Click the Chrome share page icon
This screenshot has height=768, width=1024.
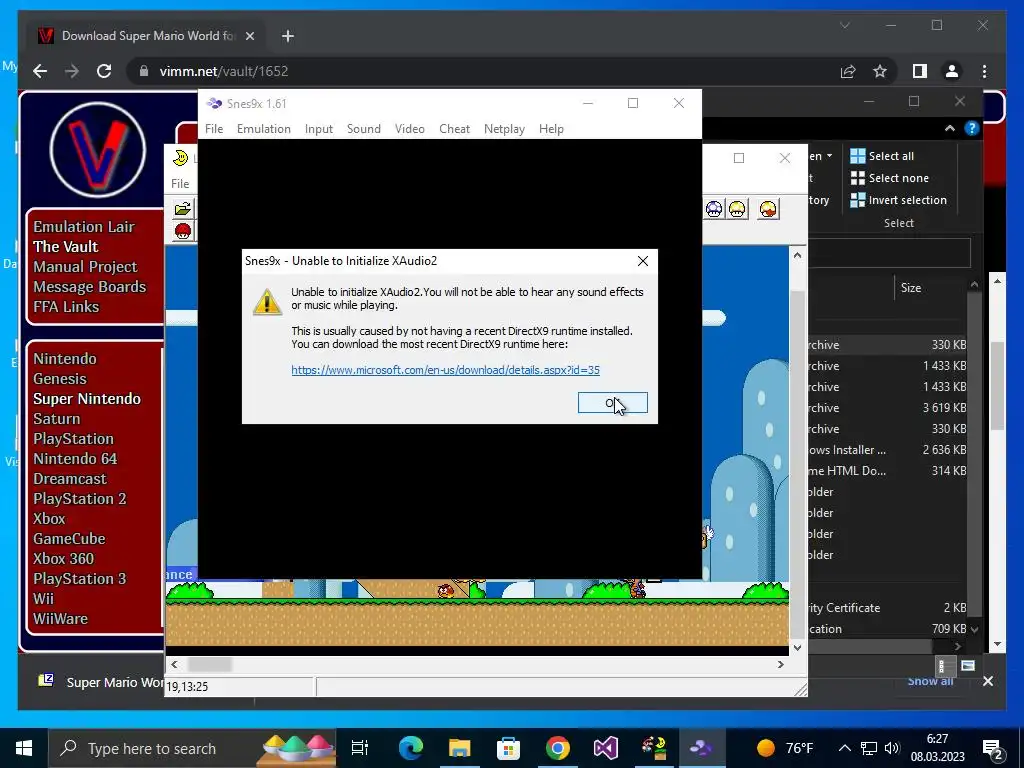848,71
